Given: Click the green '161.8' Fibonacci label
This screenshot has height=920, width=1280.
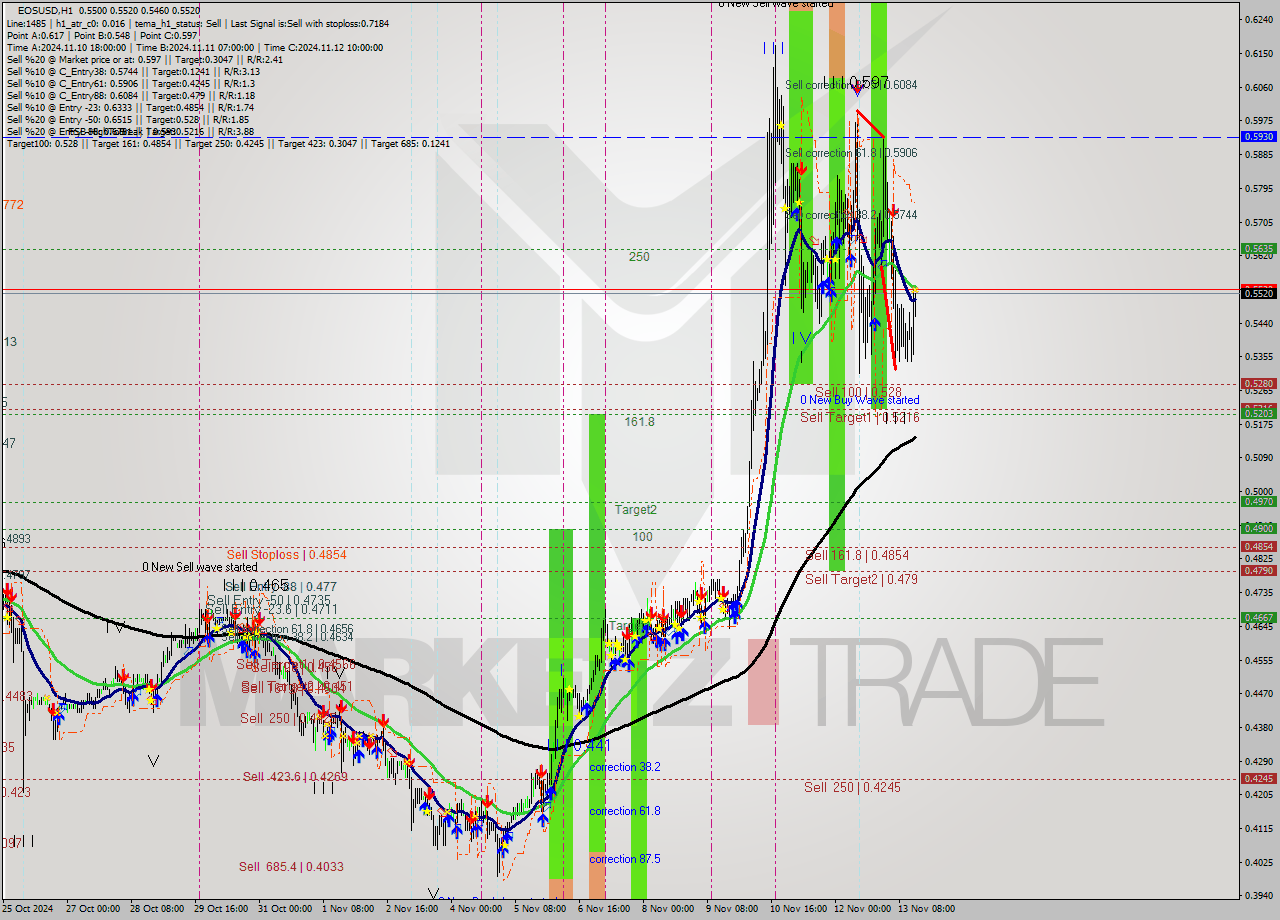Looking at the screenshot, I should [640, 422].
